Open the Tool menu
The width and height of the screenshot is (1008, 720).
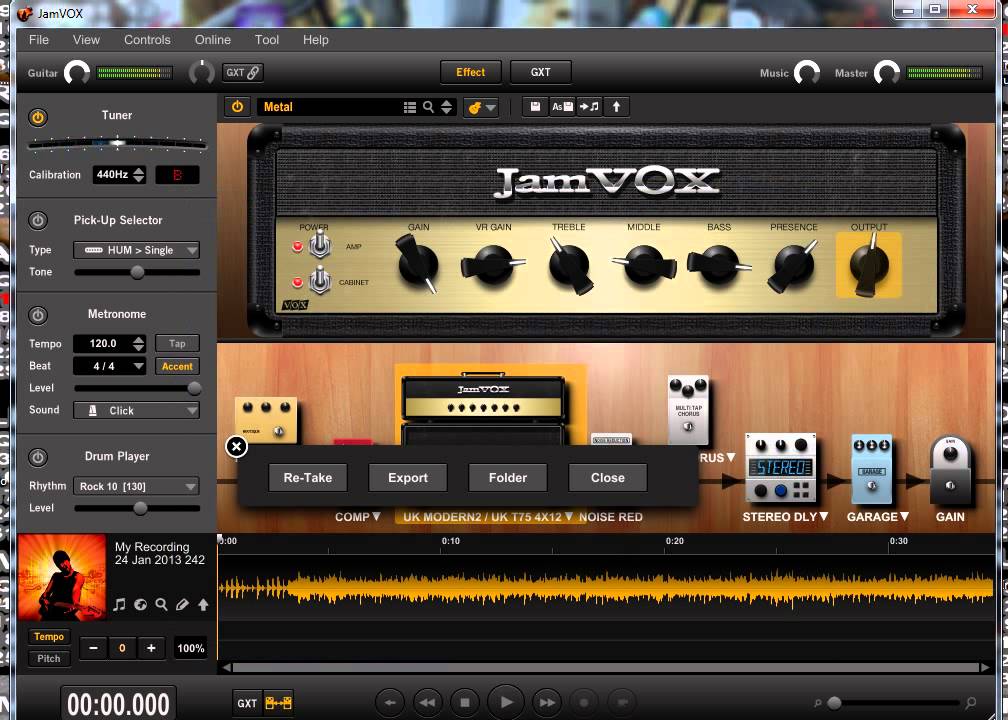pos(267,40)
